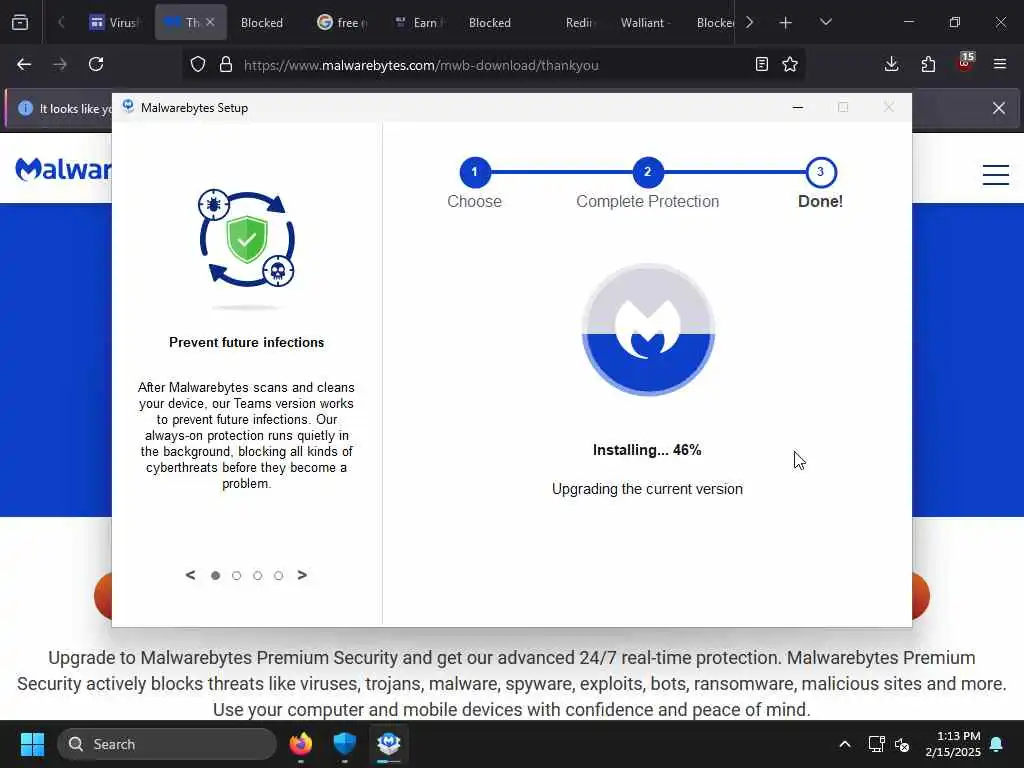The width and height of the screenshot is (1024, 768).
Task: Click 'Installing... 46%' status text
Action: pos(647,450)
